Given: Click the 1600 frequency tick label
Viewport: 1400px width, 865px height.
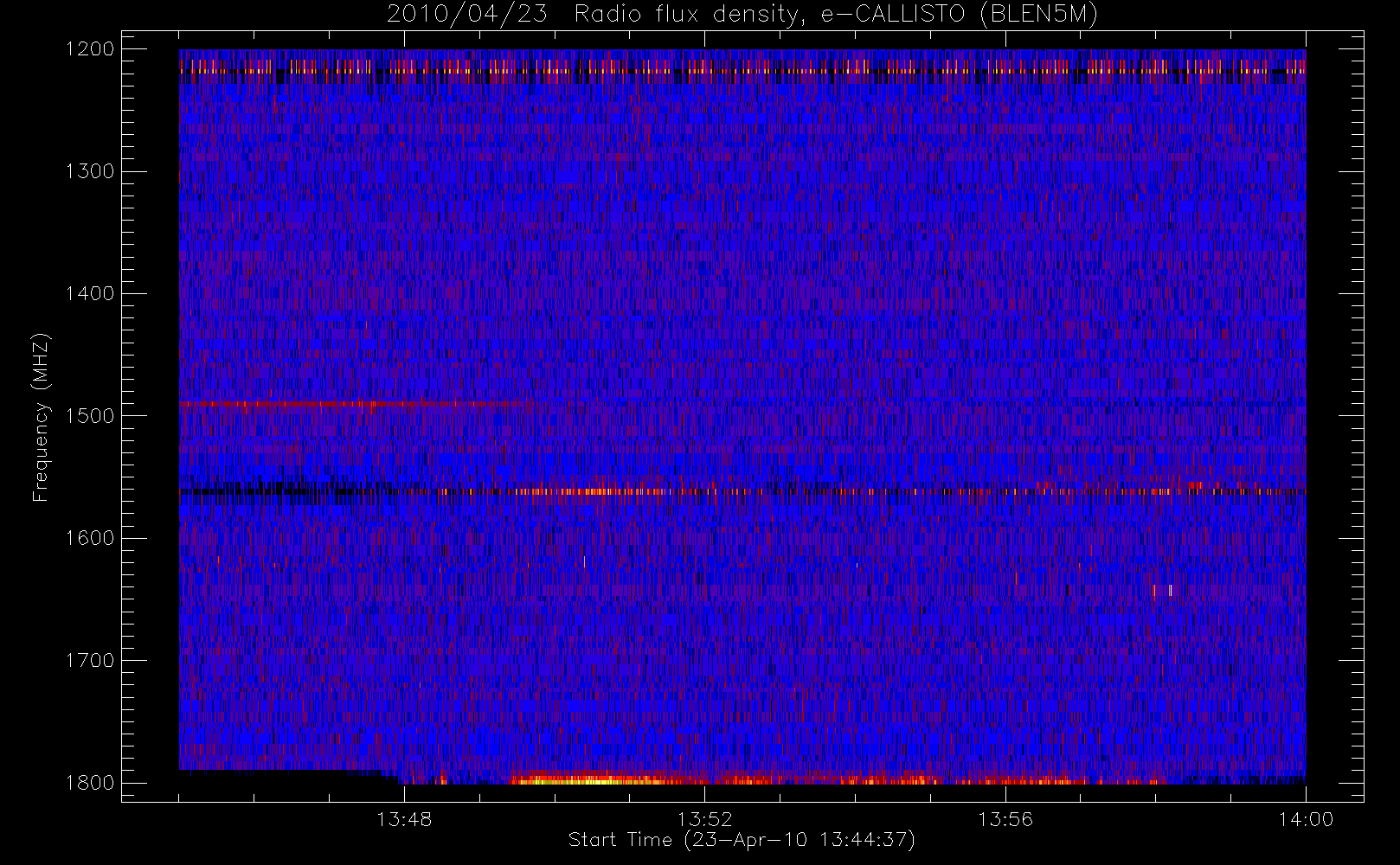Looking at the screenshot, I should coord(90,538).
